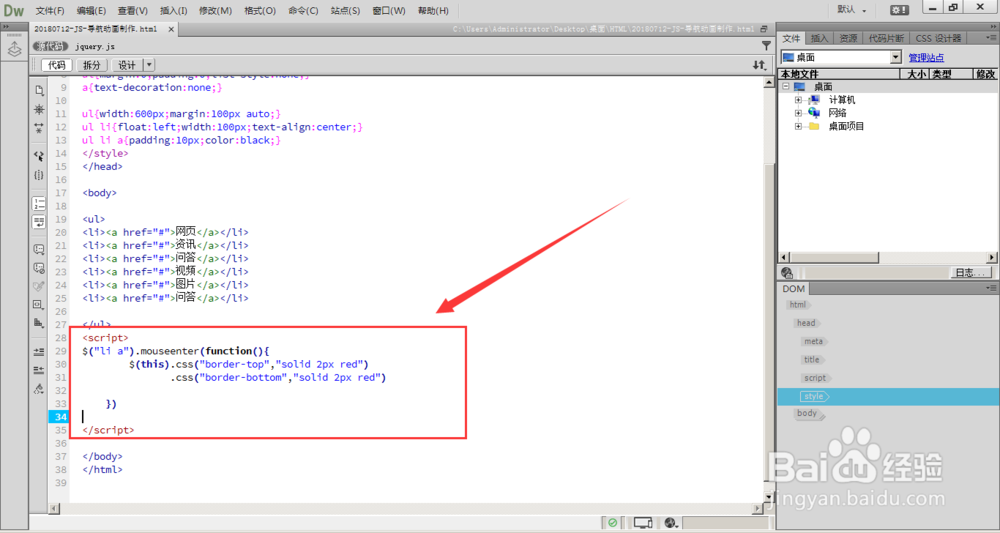
Task: Open the 帮助(H) menu
Action: pos(433,11)
